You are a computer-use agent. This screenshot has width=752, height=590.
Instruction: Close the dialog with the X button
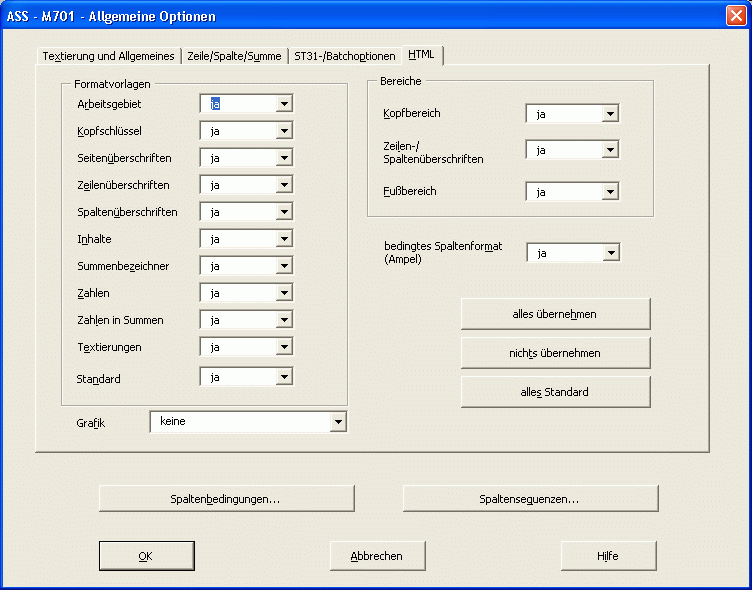(732, 16)
